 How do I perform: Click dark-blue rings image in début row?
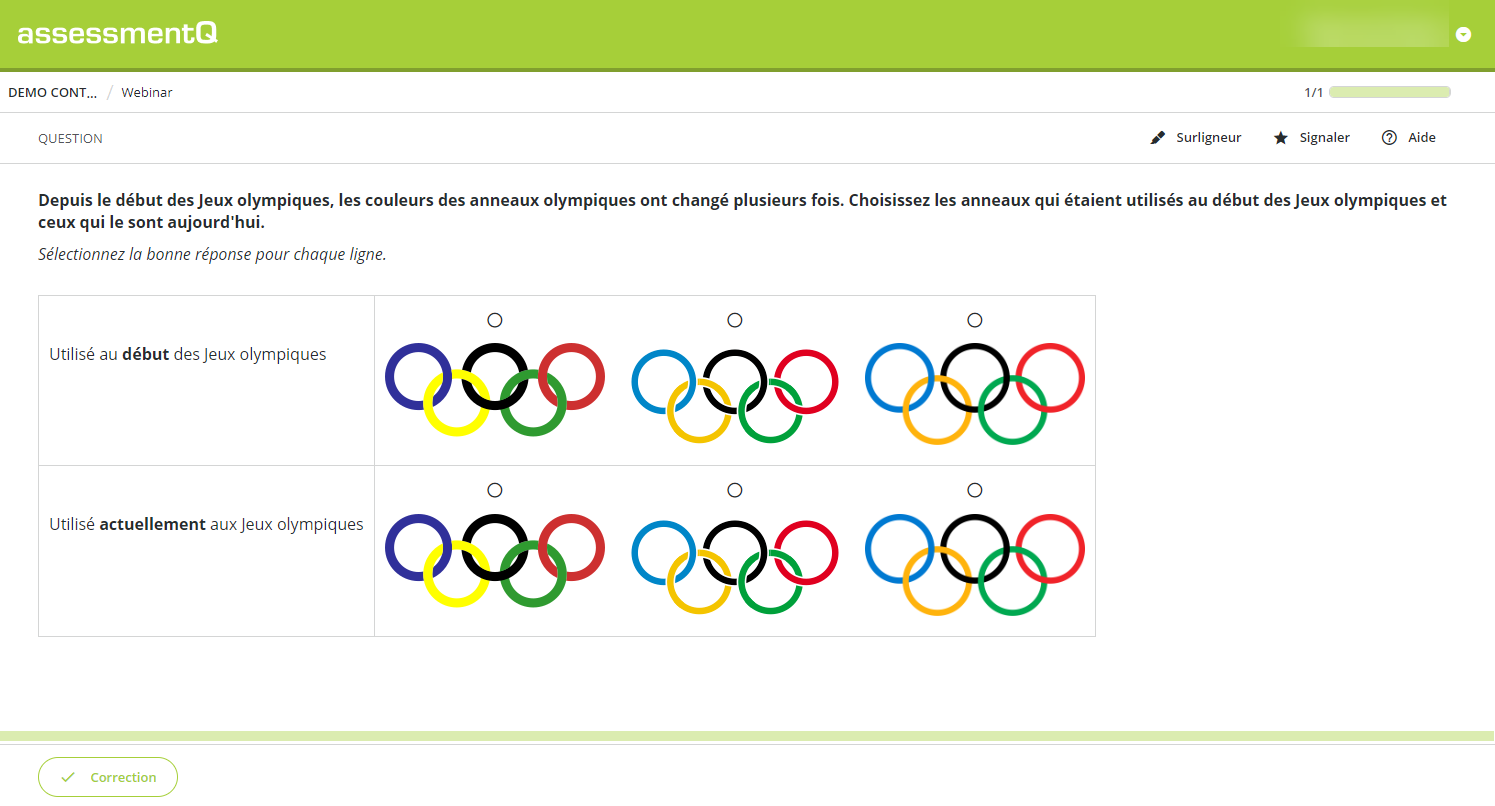(495, 389)
